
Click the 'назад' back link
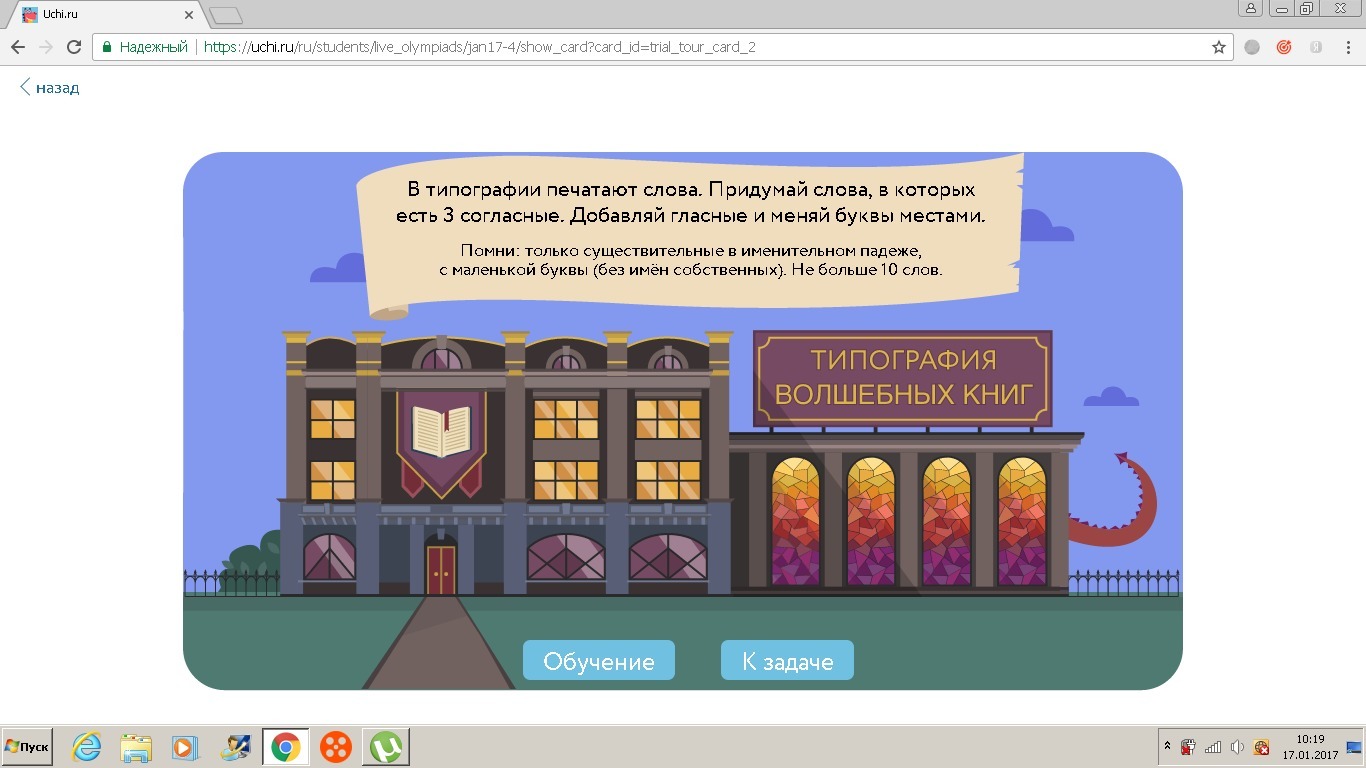pos(49,88)
